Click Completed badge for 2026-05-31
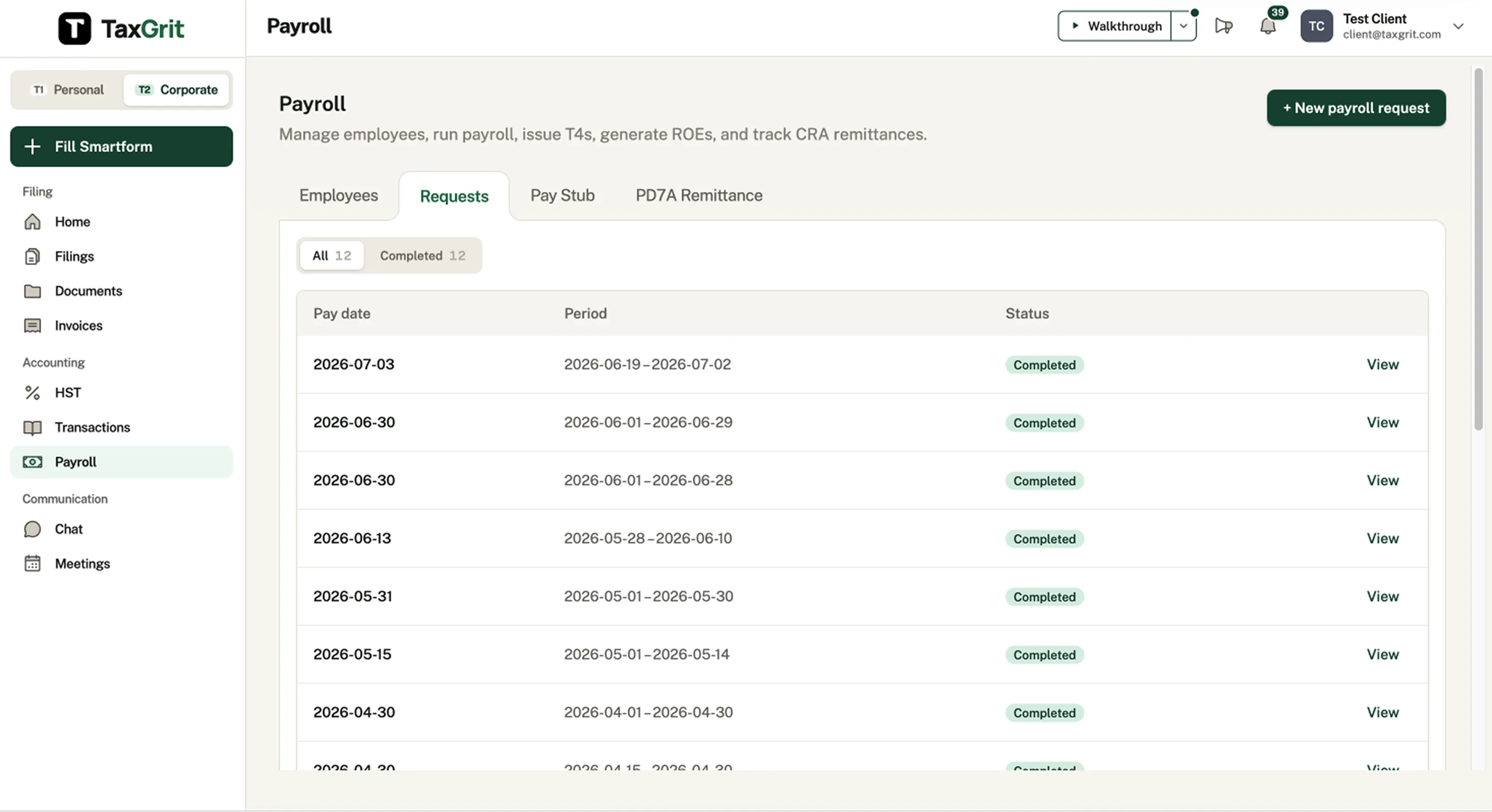 1044,597
